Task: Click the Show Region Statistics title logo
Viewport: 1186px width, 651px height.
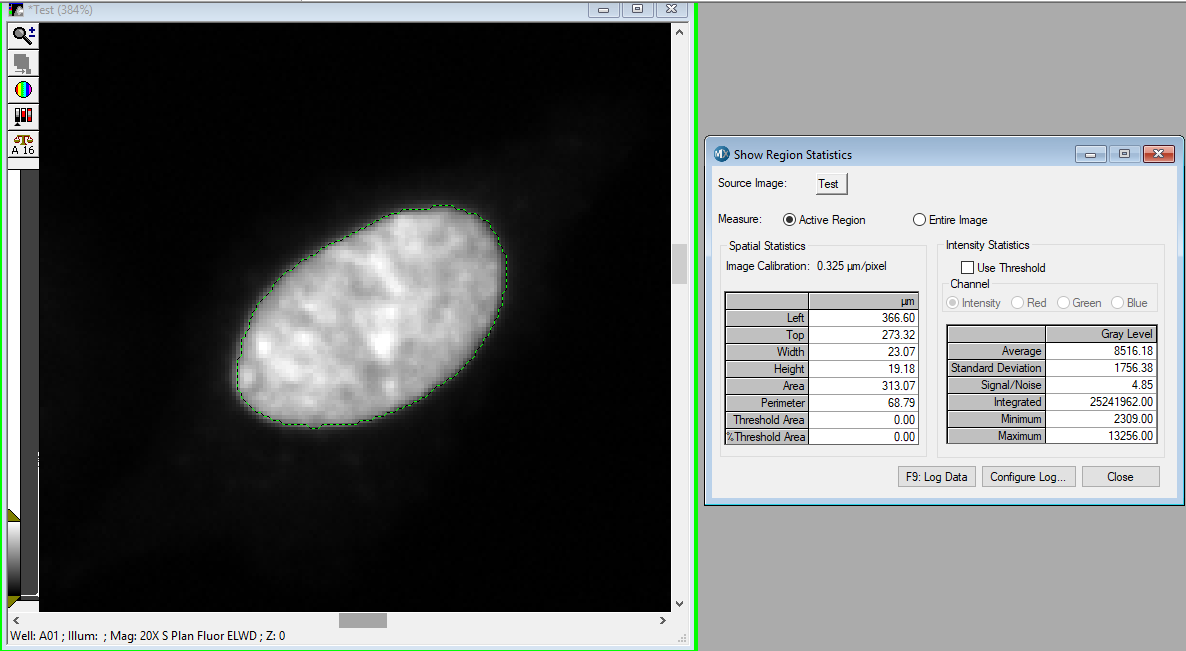Action: [722, 154]
